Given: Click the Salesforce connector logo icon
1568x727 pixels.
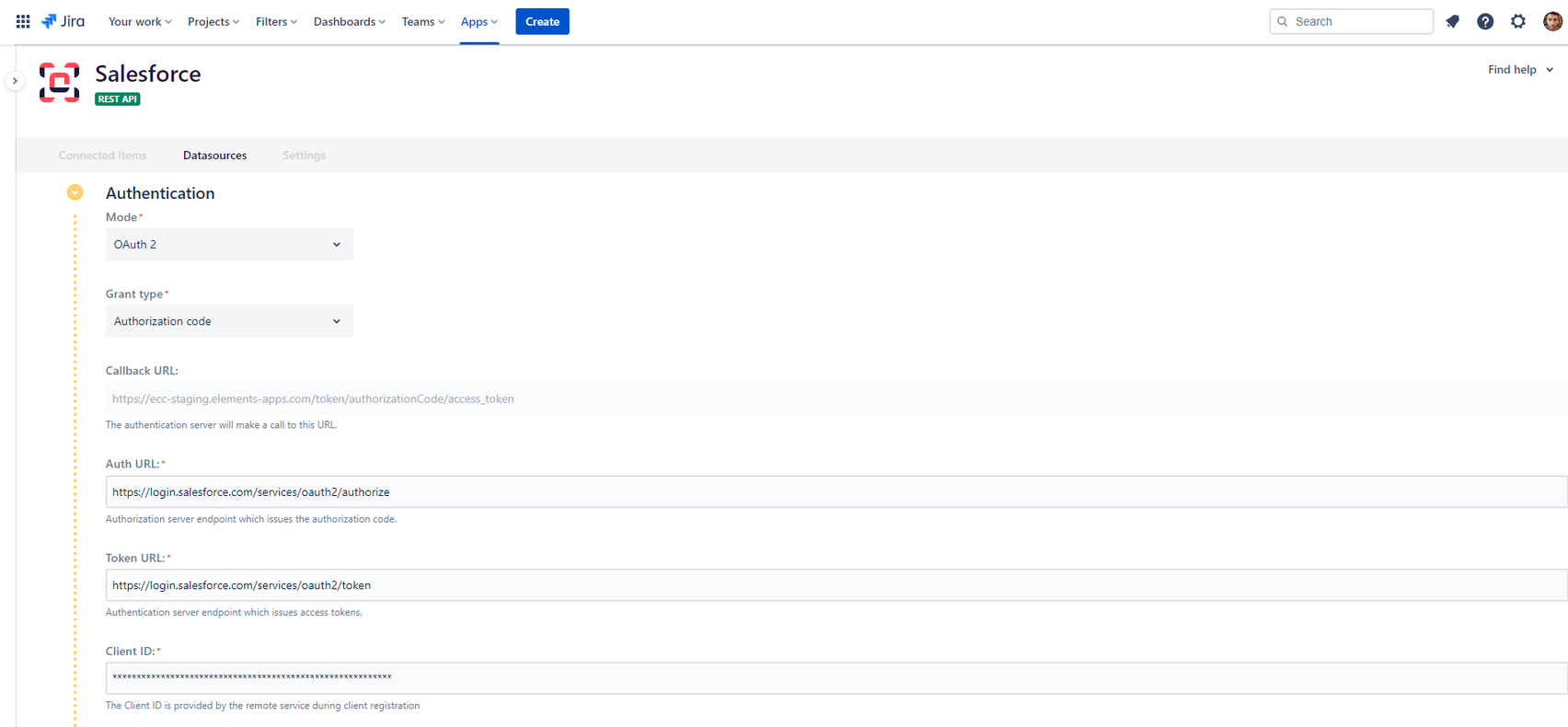Looking at the screenshot, I should tap(60, 83).
